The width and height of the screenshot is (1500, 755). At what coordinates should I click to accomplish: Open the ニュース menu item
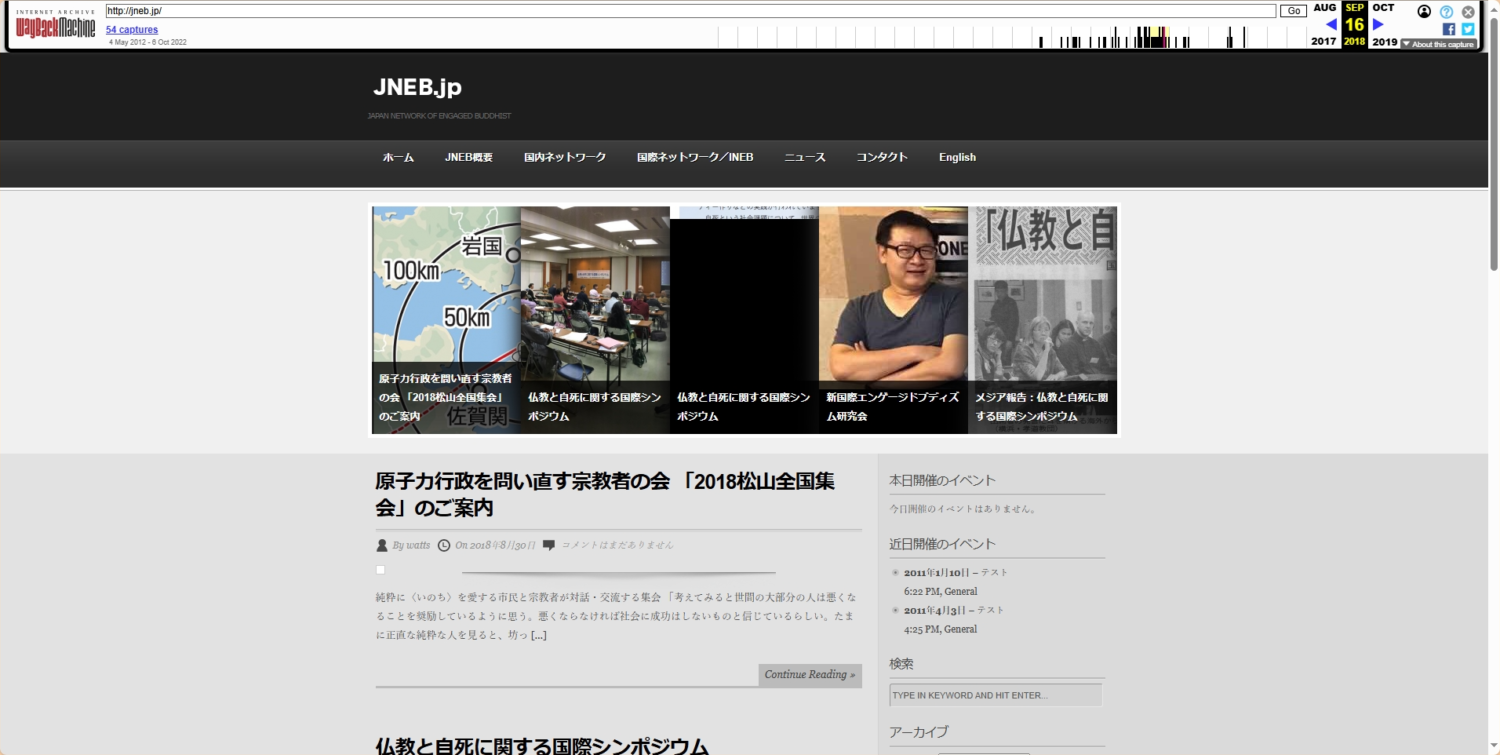click(805, 157)
